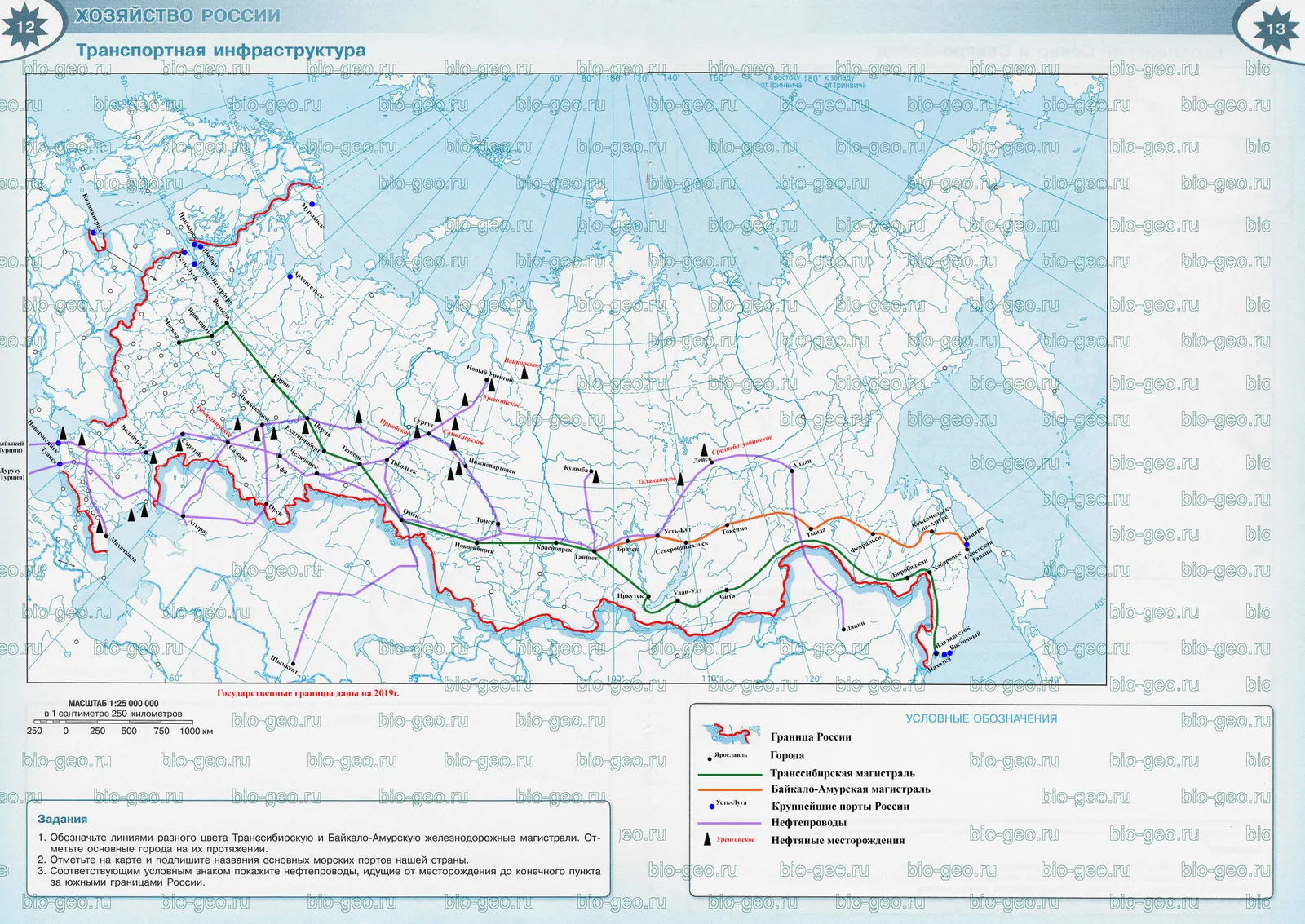Screen dimensions: 1305x924
Task: Click the red state borders 2019 note
Action: (308, 693)
